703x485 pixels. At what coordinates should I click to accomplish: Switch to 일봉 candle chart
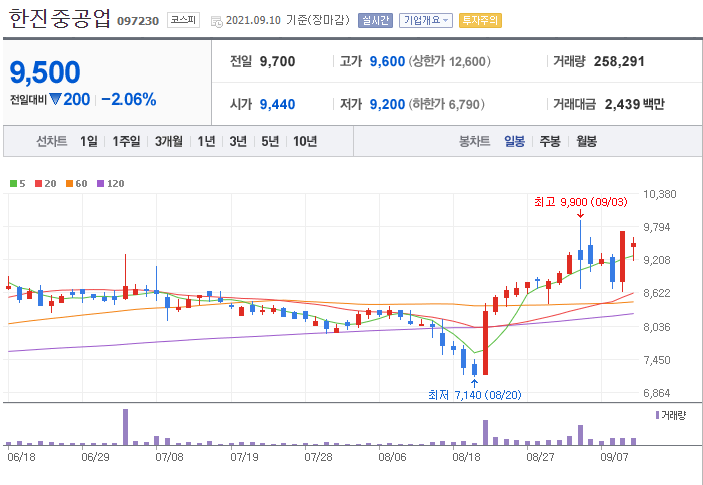click(514, 142)
